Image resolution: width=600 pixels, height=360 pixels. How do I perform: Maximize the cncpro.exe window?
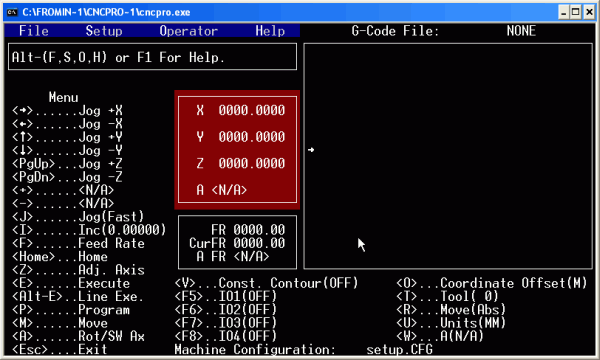coord(576,12)
